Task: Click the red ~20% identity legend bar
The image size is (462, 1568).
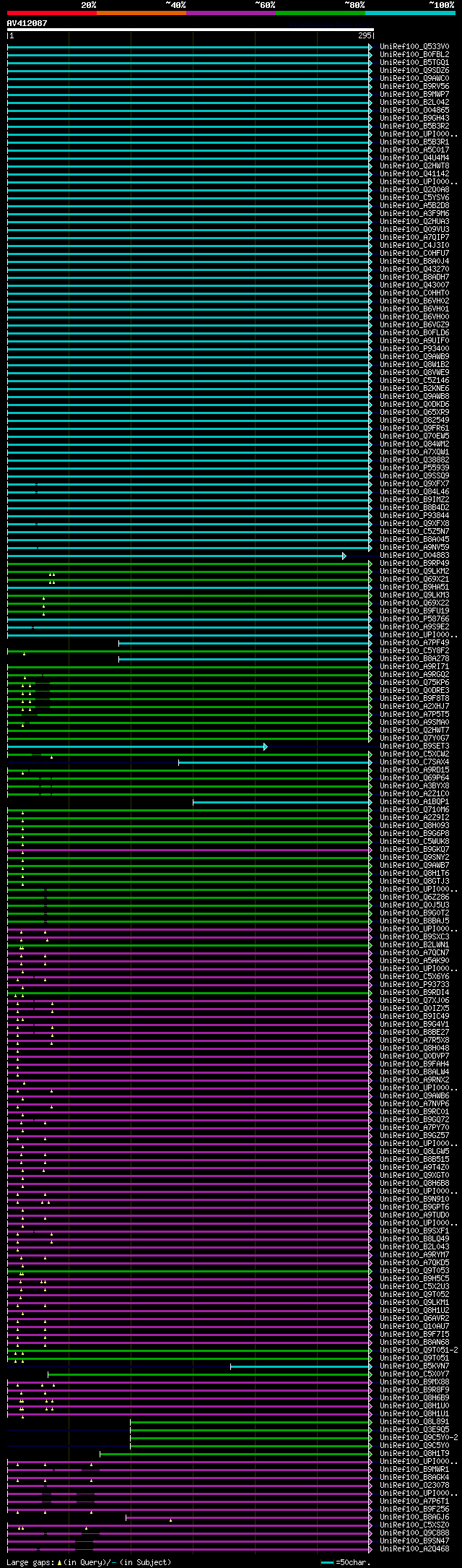Action: (x=51, y=13)
